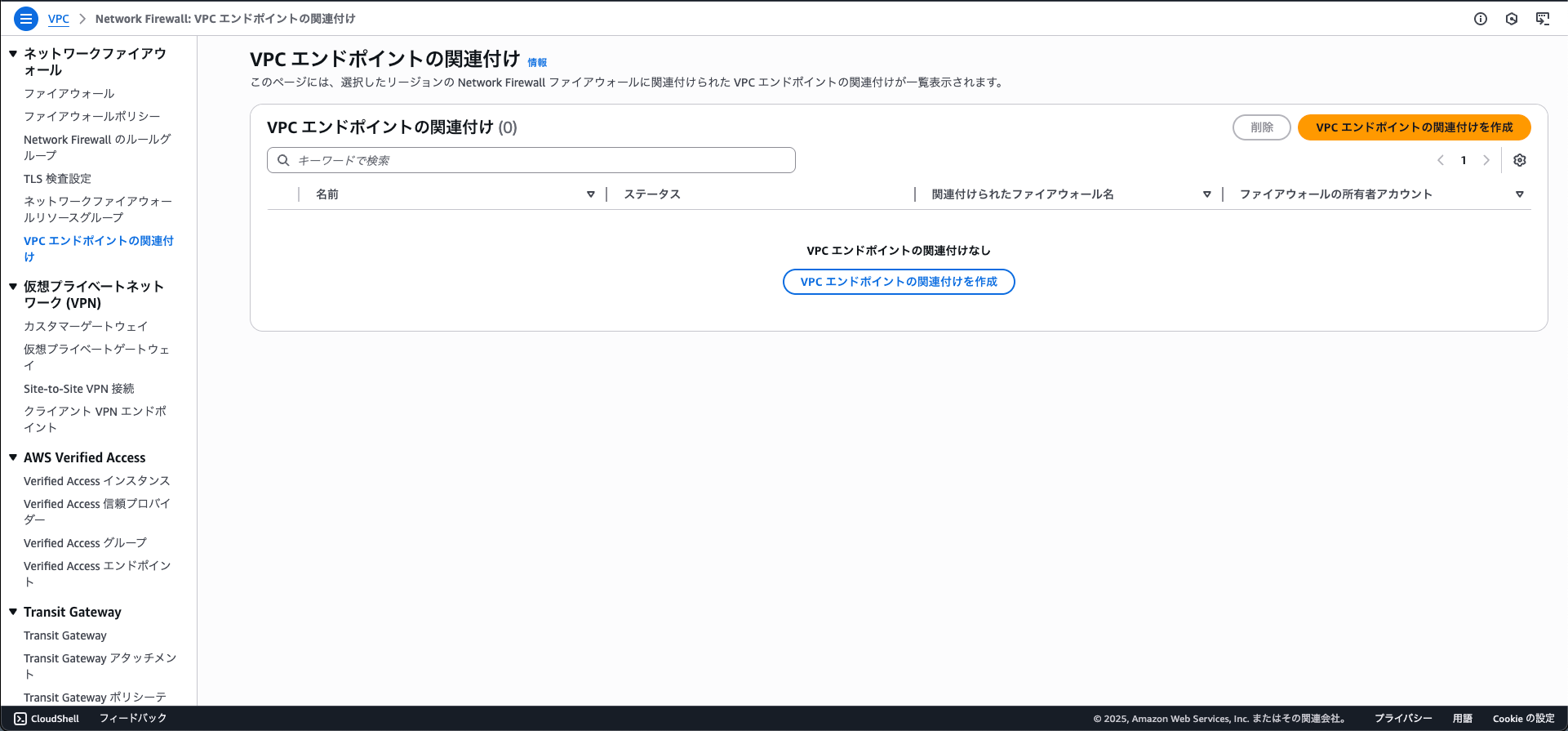Click the CloudShell terminal icon
The width and height of the screenshot is (1568, 731).
(20, 719)
